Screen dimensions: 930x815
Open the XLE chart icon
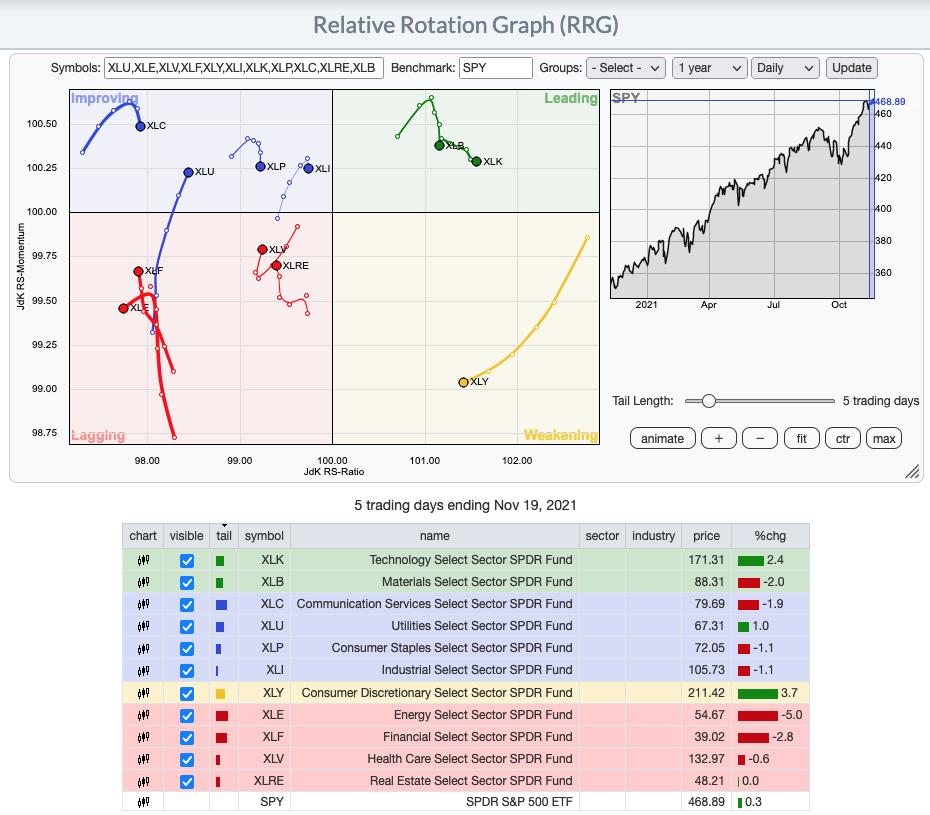point(143,715)
